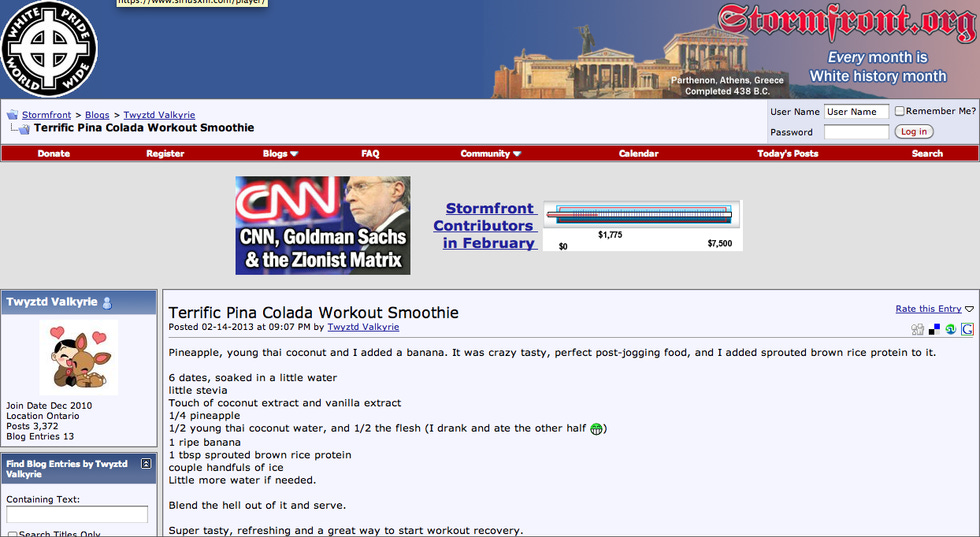980x537 pixels.
Task: Open the Search menu item in navbar
Action: [927, 154]
